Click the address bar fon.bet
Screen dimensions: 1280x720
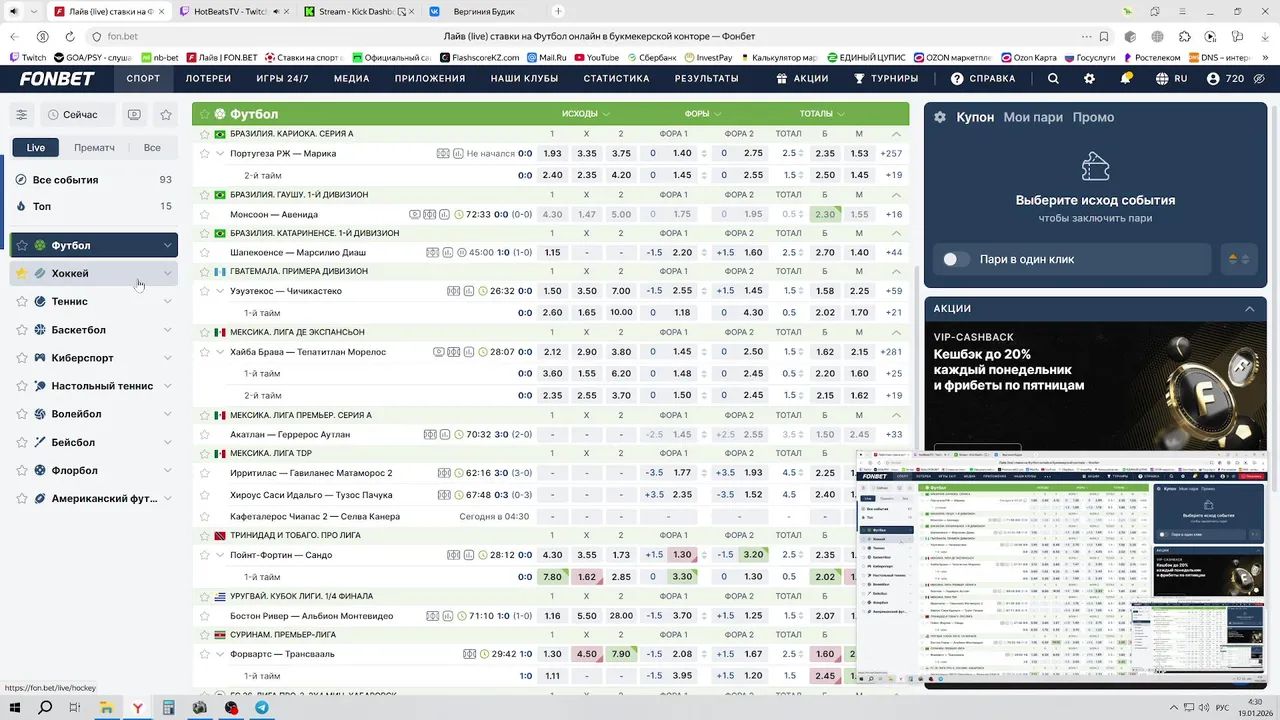pyautogui.click(x=123, y=36)
